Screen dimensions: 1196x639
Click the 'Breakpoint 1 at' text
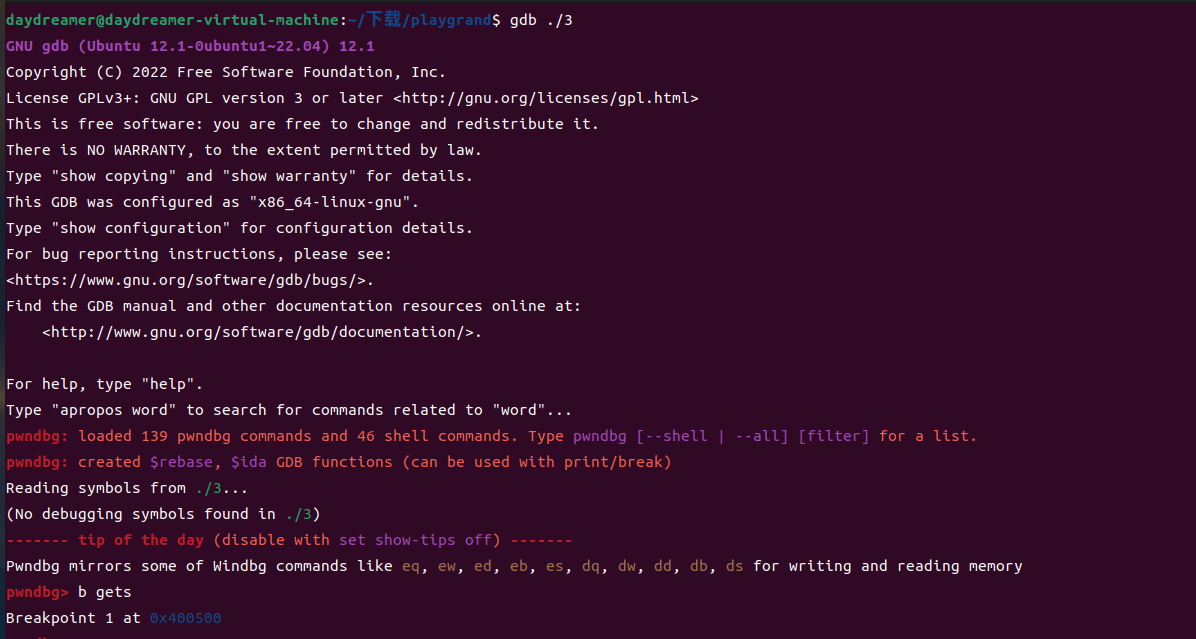point(73,618)
